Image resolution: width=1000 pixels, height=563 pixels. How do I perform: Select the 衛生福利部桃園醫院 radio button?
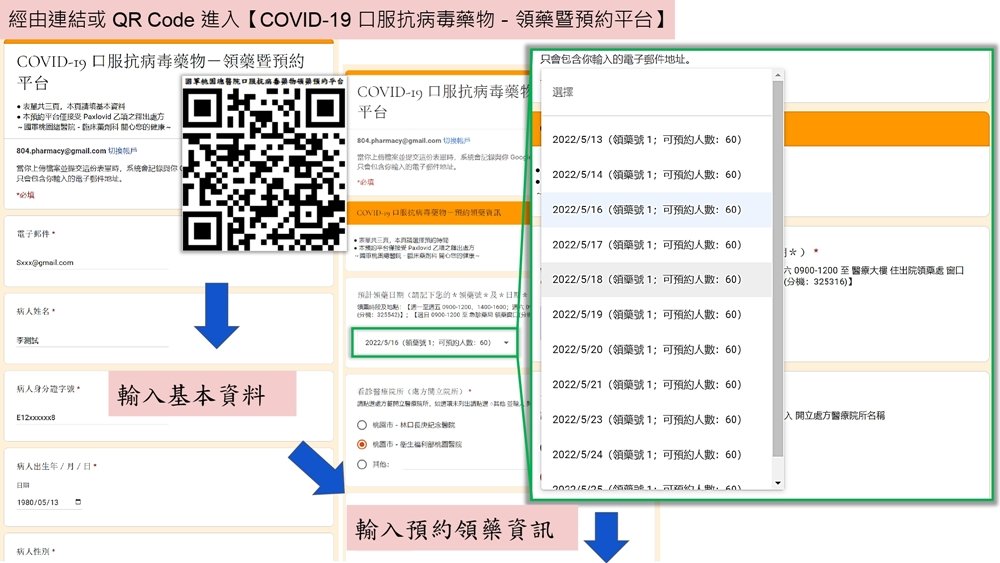tap(362, 444)
